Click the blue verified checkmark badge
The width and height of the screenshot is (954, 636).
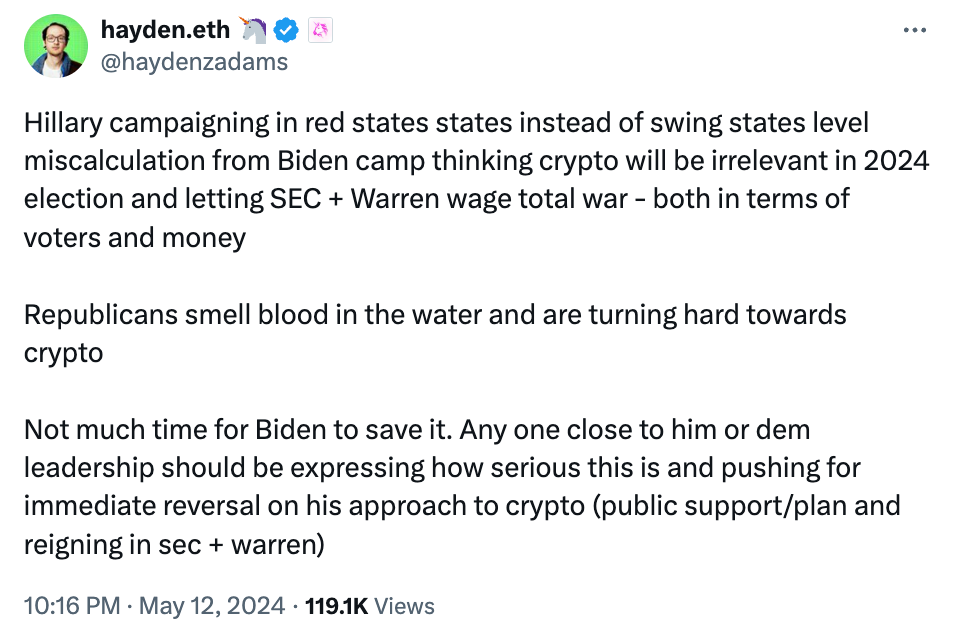click(x=286, y=30)
